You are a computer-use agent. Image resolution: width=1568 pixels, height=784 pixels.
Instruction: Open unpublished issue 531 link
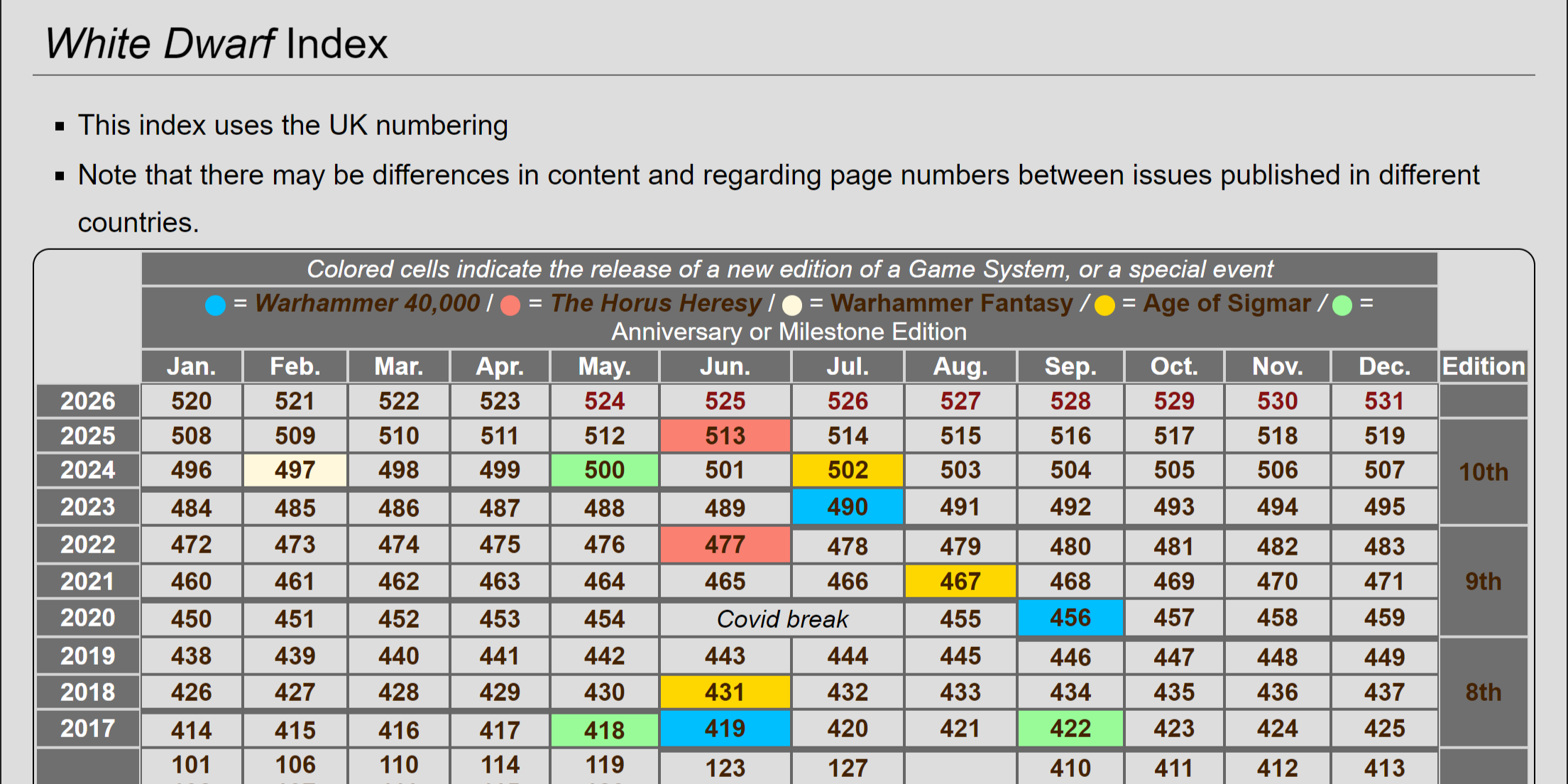pyautogui.click(x=1384, y=401)
